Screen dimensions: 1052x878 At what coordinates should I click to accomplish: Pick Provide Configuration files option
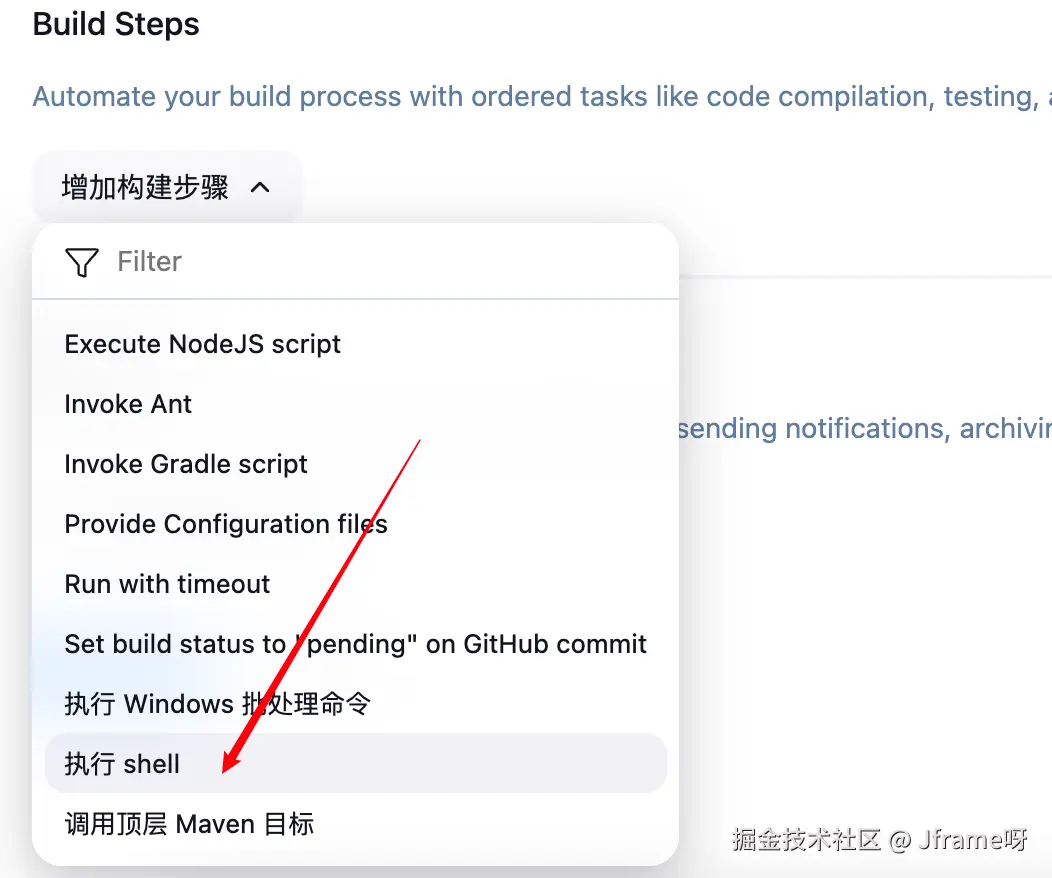click(x=226, y=524)
